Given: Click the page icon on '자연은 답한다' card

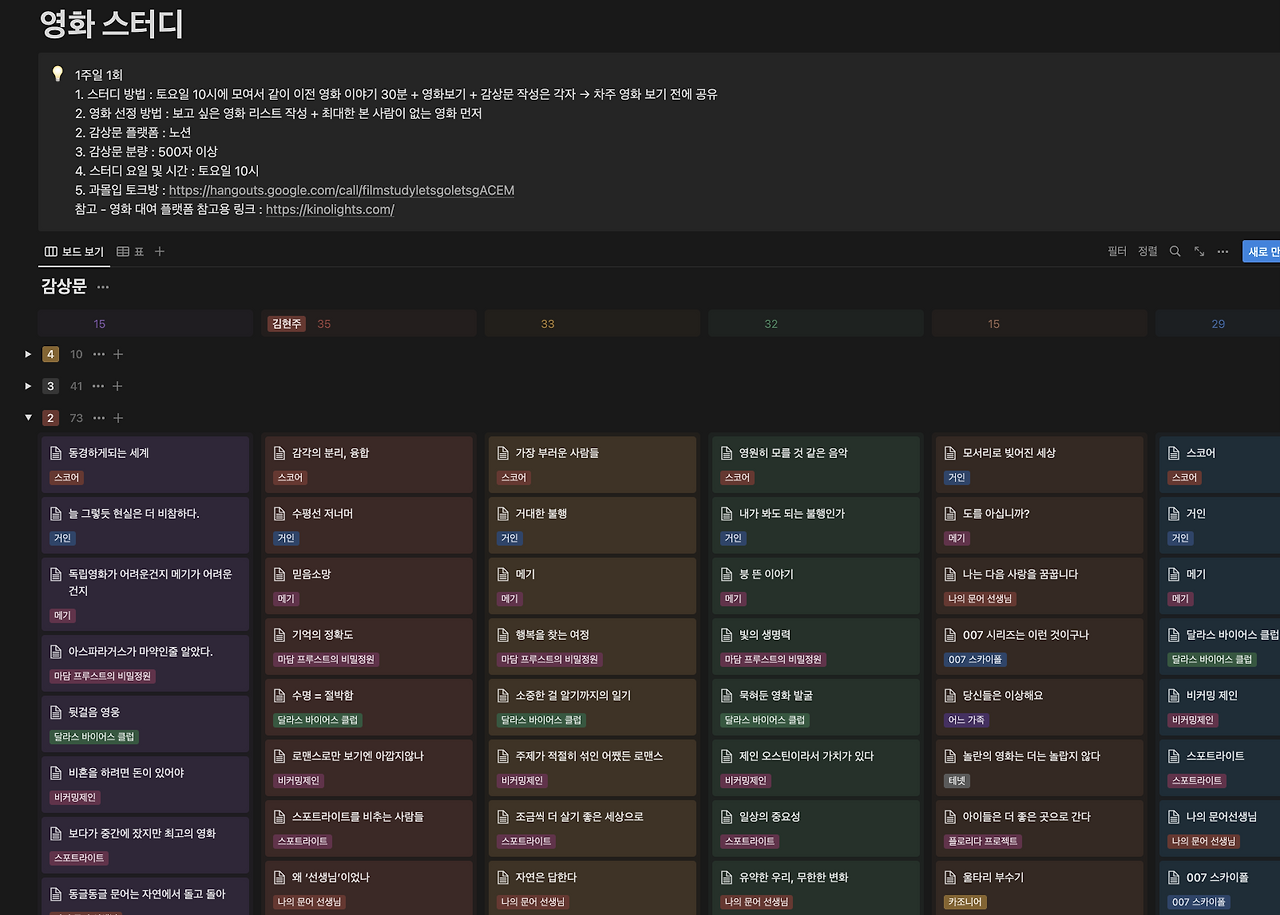Looking at the screenshot, I should tap(505, 878).
